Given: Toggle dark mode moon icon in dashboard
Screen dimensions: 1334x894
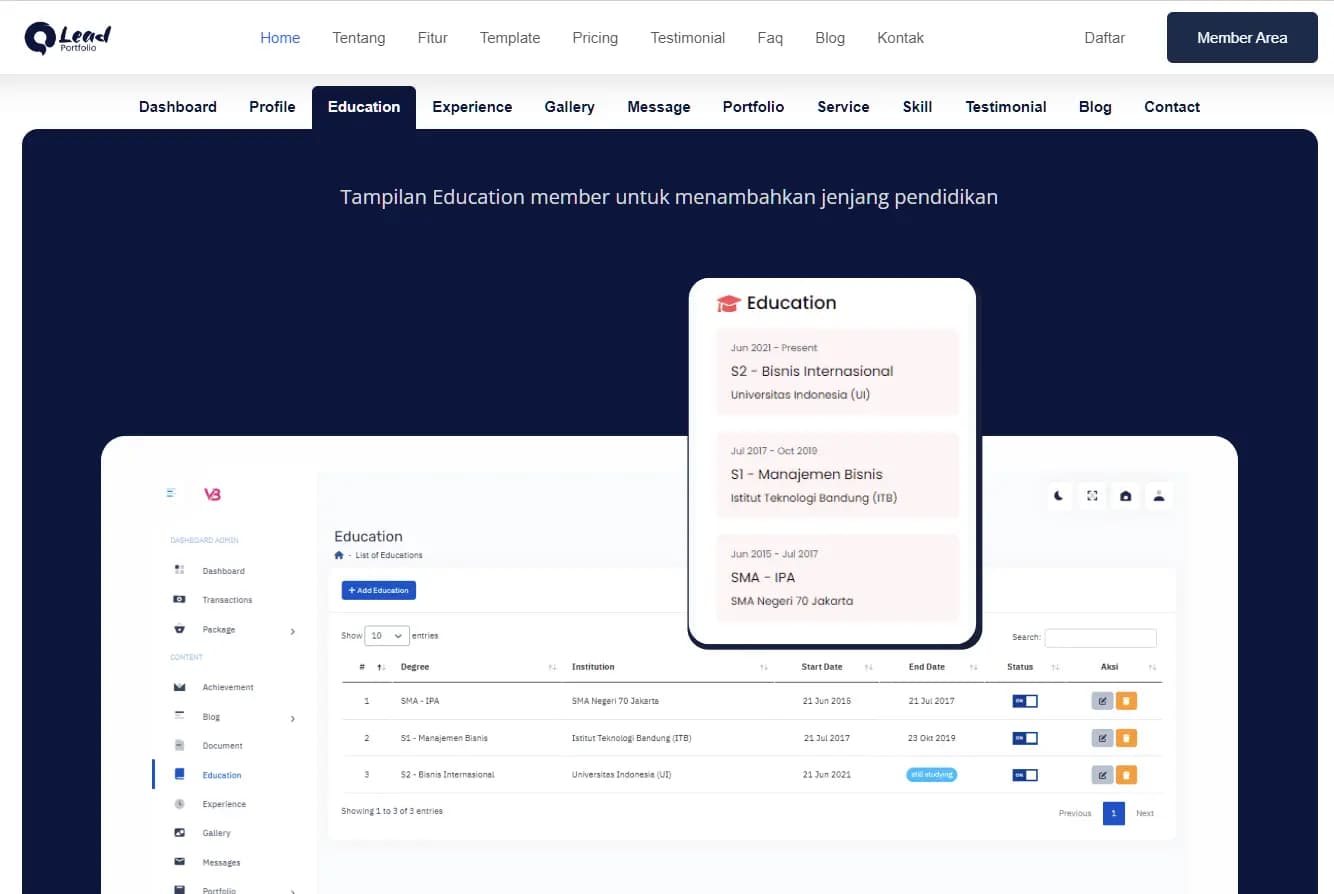Looking at the screenshot, I should pos(1059,495).
